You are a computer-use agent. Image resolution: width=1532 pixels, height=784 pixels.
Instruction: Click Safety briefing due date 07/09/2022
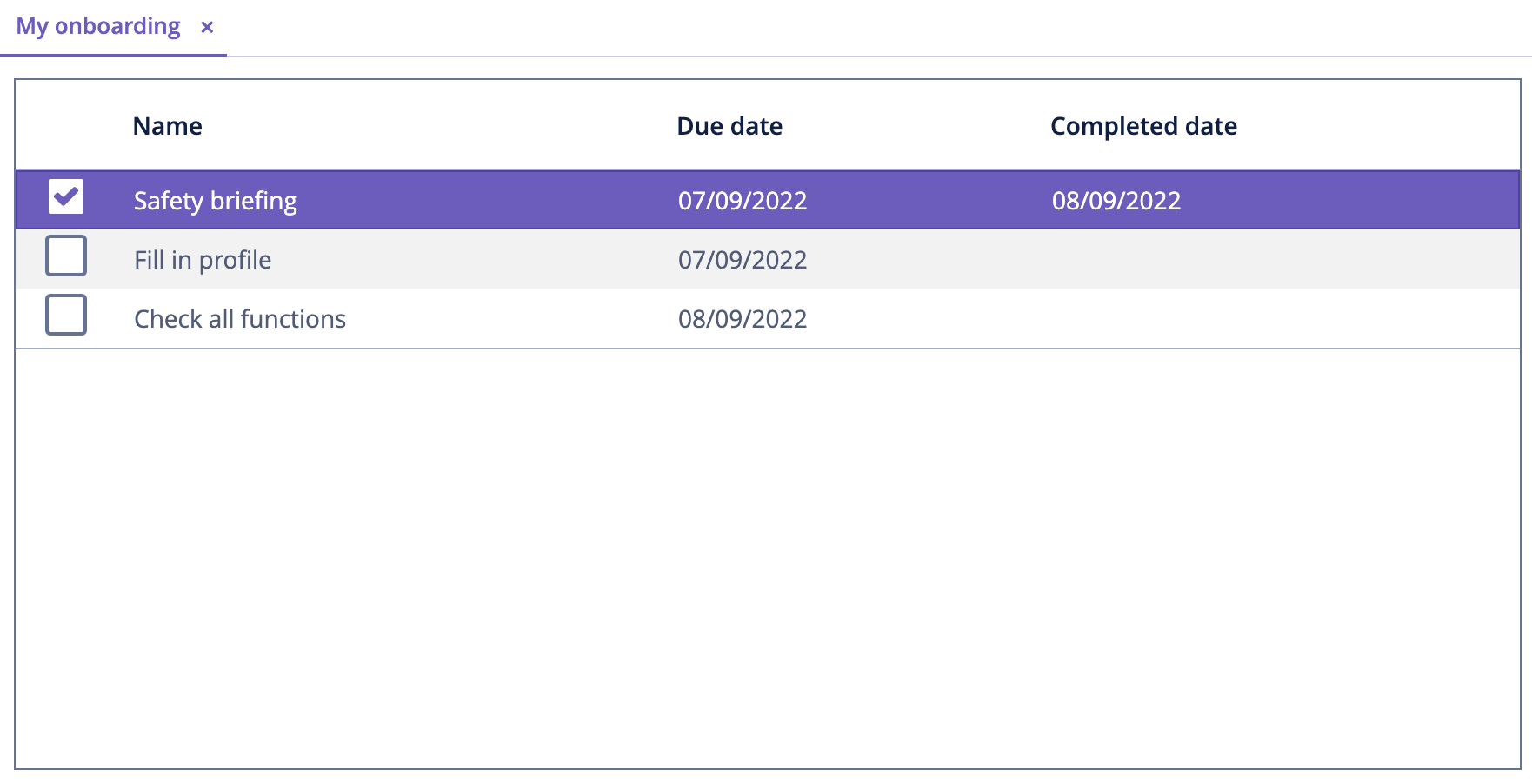coord(743,201)
